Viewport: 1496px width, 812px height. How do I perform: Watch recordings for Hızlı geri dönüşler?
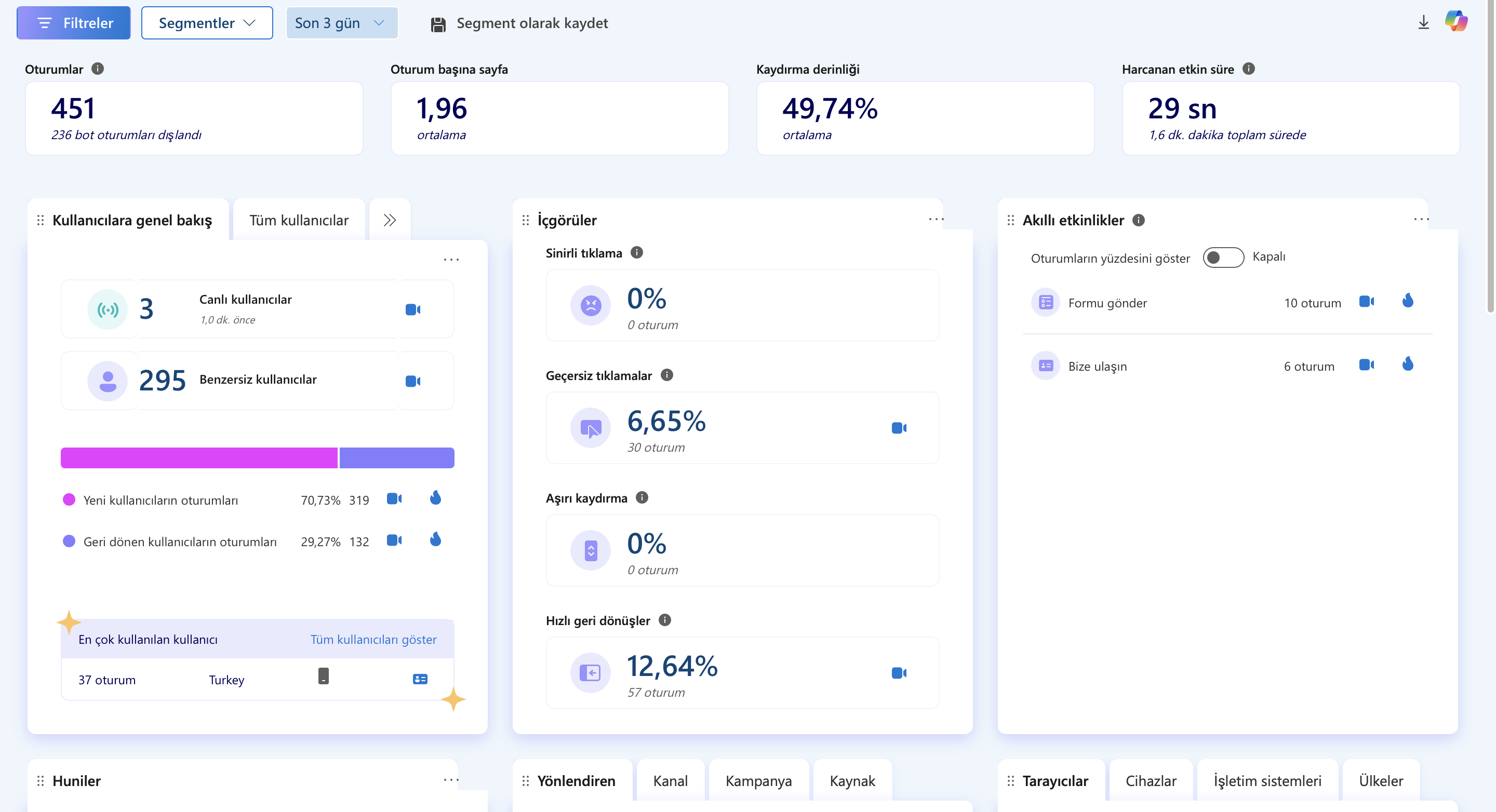[x=899, y=673]
